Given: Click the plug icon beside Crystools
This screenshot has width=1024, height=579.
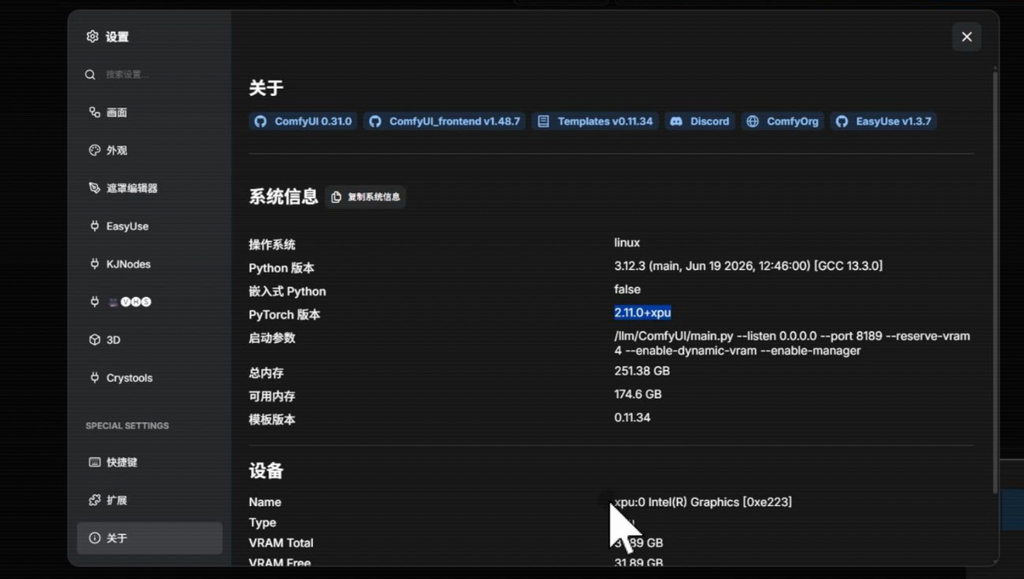Looking at the screenshot, I should coord(95,377).
